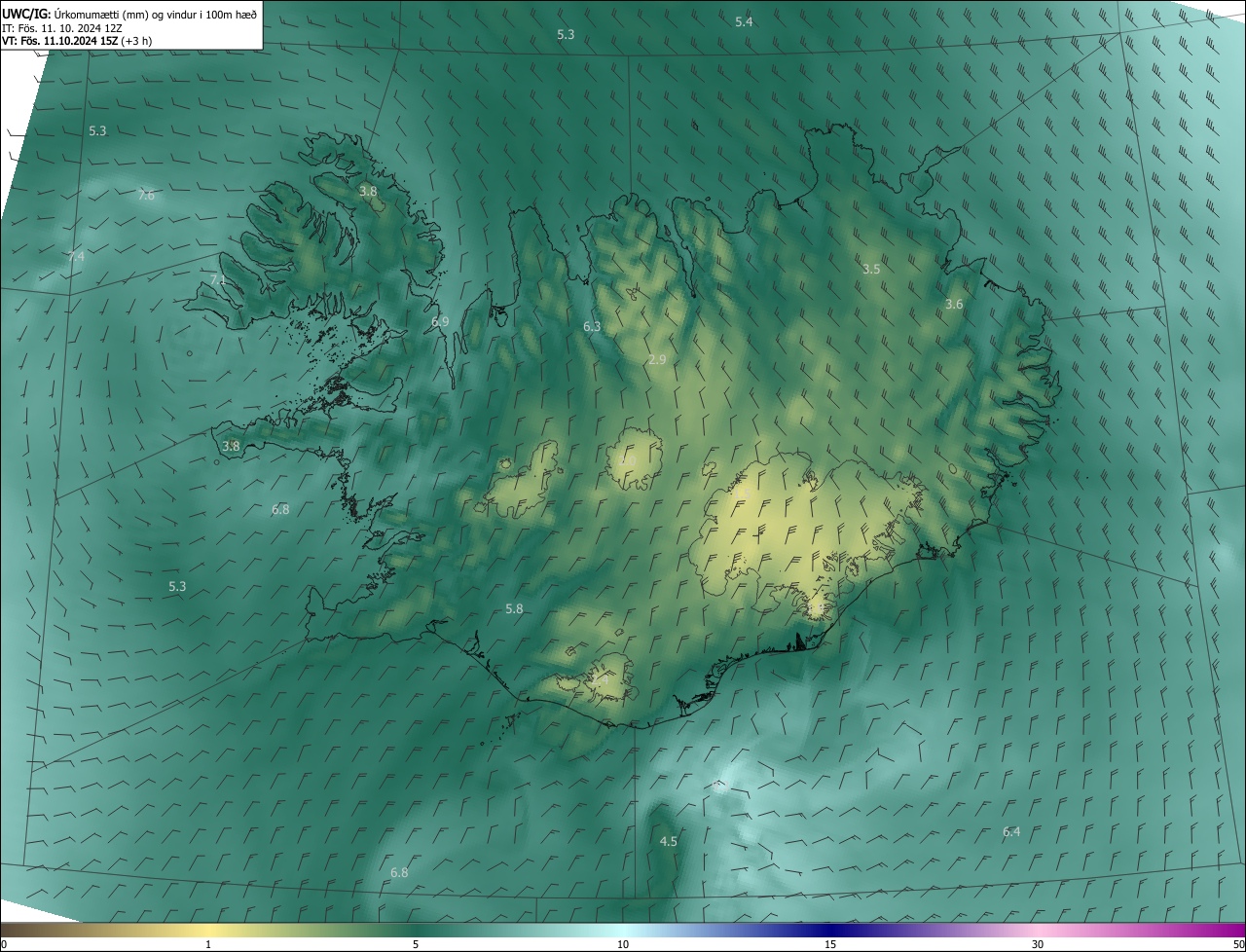Click the "IT: Fös. 11. 10. 2024 12Z" line
1246x952 pixels.
62,28
